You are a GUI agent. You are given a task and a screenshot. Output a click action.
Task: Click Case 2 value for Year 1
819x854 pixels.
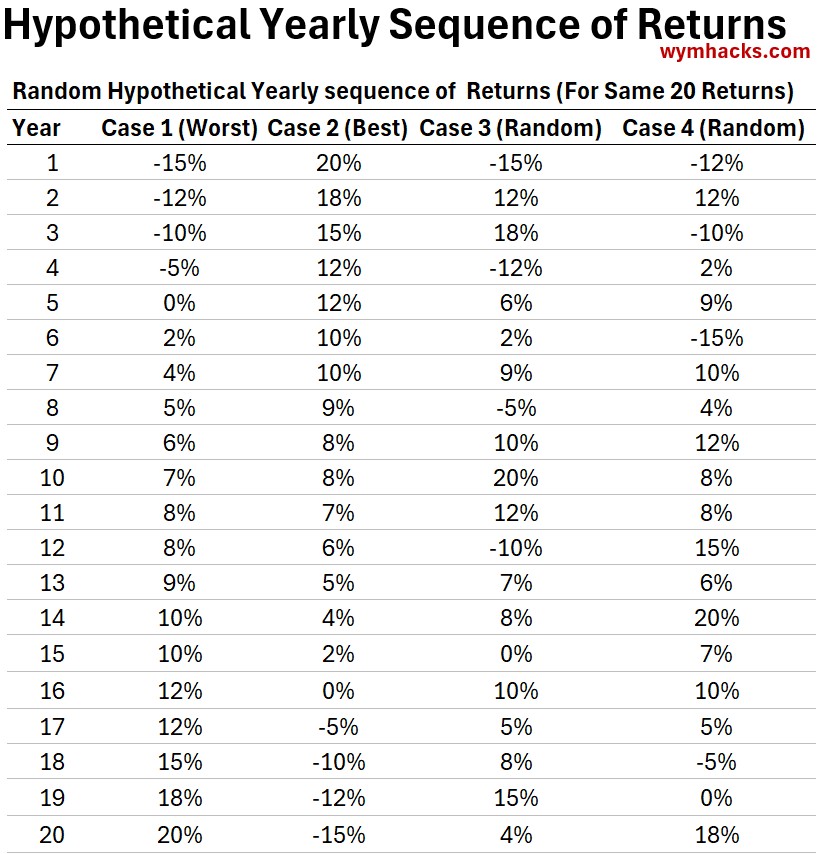point(338,163)
